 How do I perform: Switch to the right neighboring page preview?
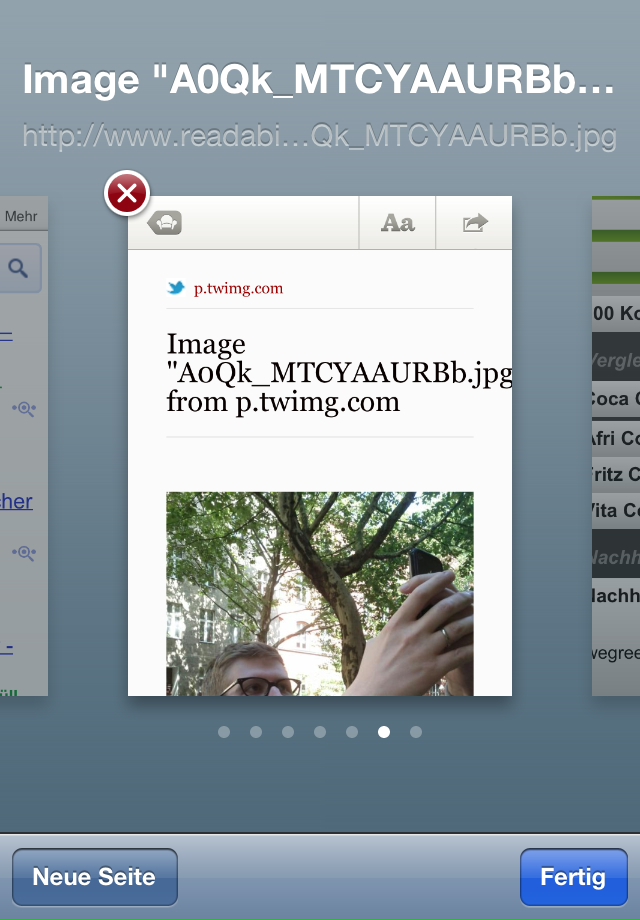click(x=616, y=450)
